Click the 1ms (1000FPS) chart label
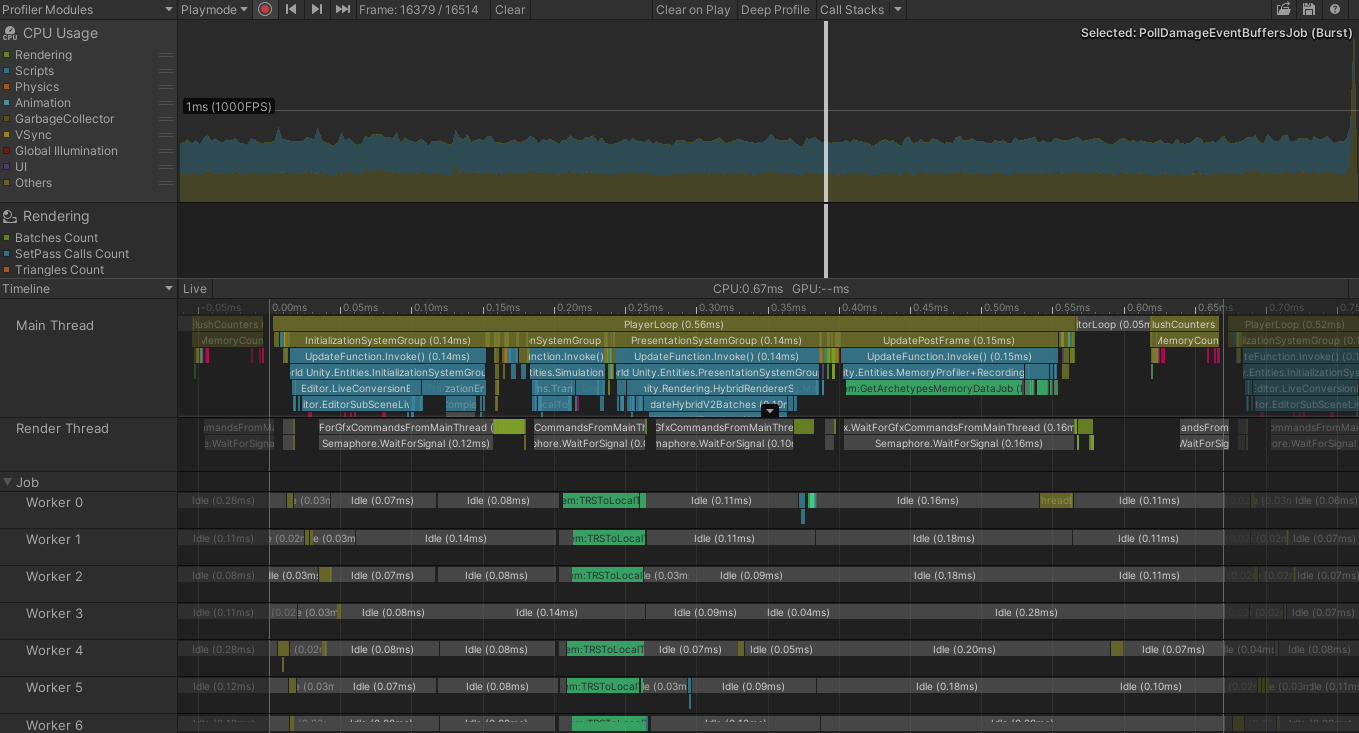This screenshot has width=1359, height=733. (x=228, y=107)
